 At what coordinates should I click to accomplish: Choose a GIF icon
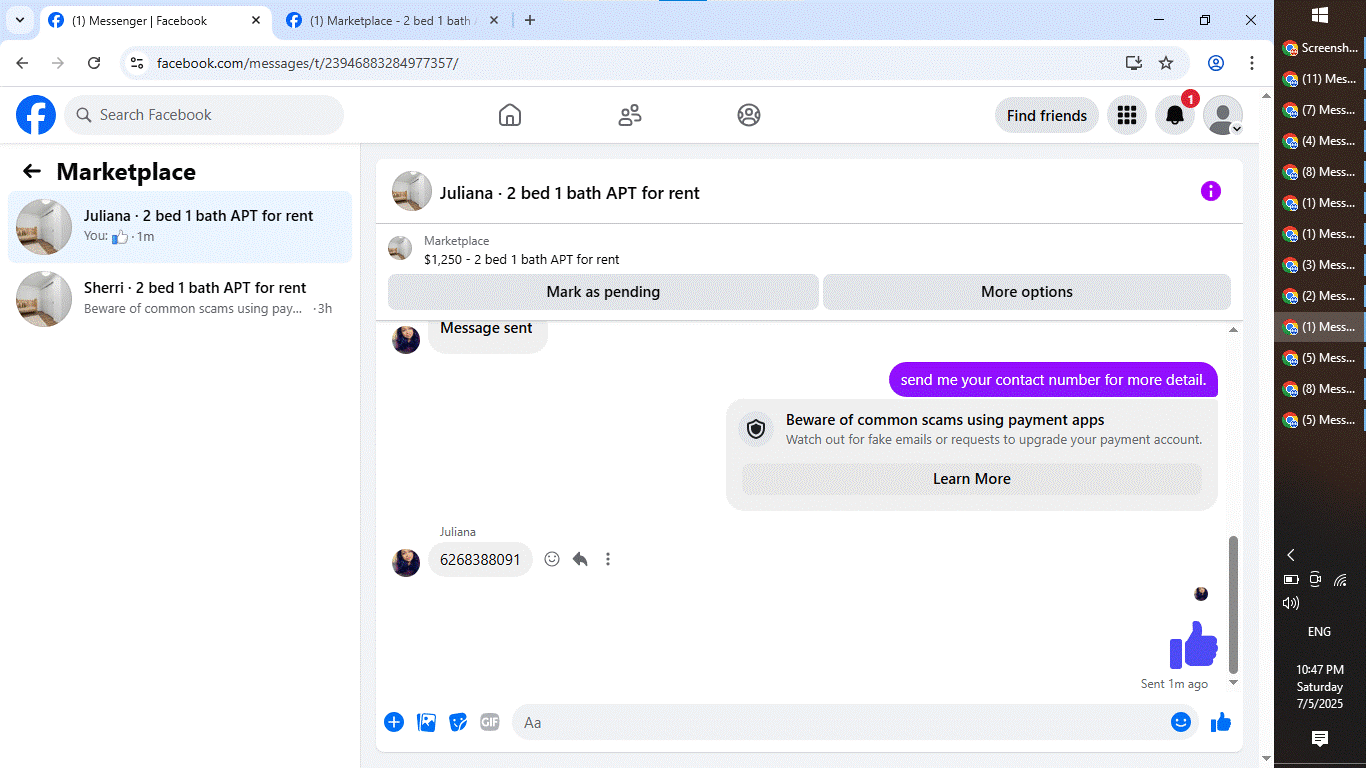coord(490,722)
